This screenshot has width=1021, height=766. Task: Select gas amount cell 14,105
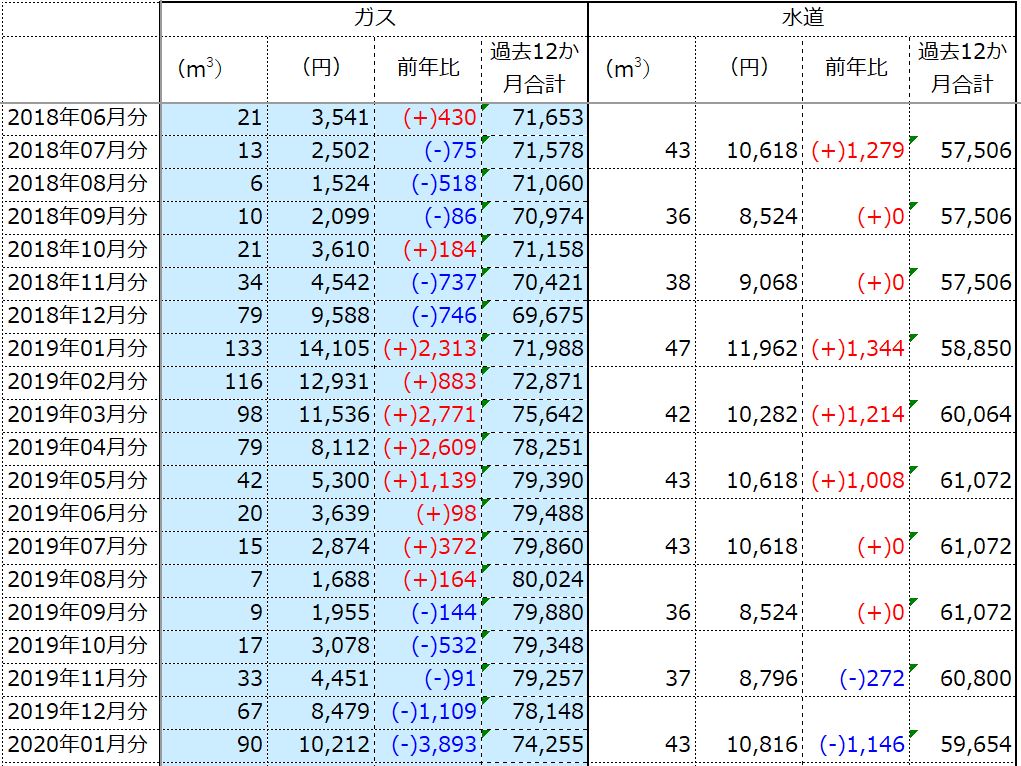(x=321, y=350)
